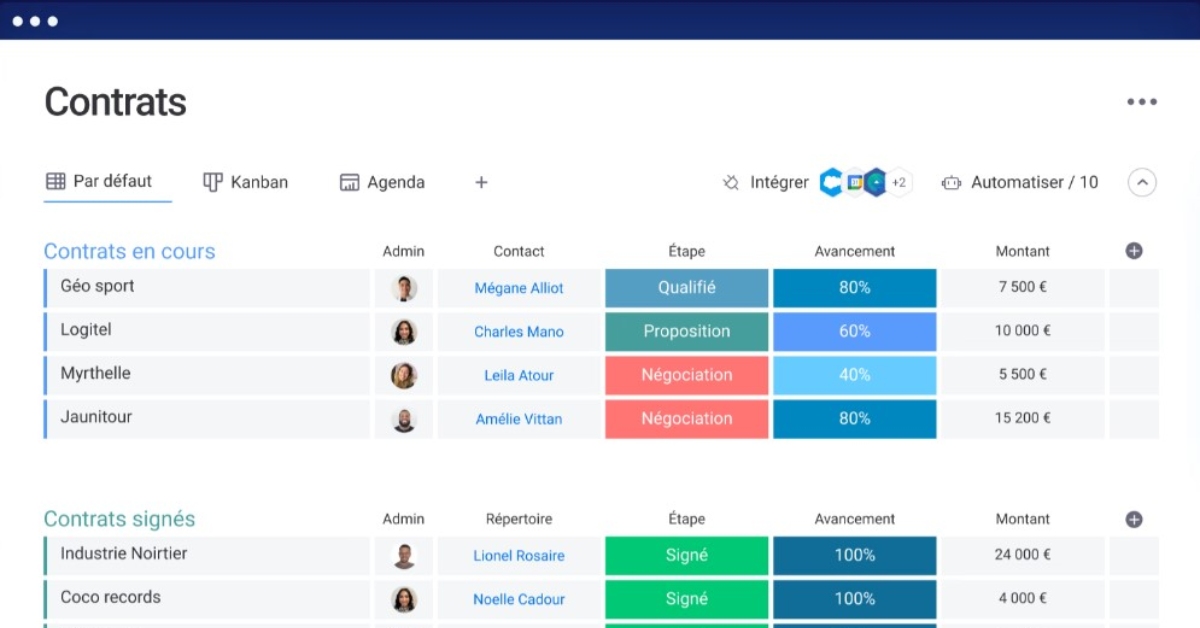The height and width of the screenshot is (628, 1200).
Task: Select the Industrie Noirtier item name
Action: [x=124, y=554]
